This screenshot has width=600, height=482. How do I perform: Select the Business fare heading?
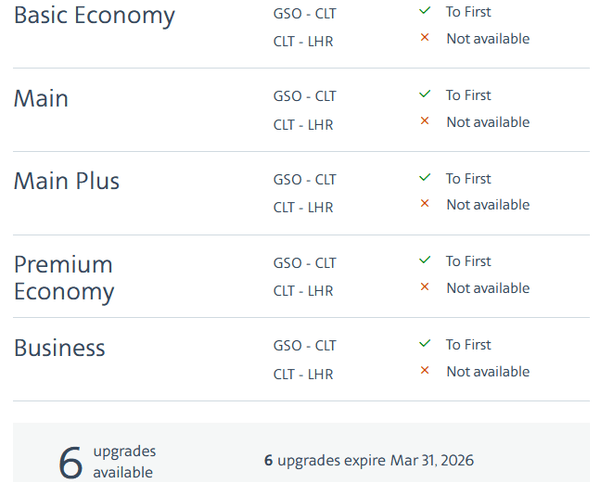click(x=59, y=348)
